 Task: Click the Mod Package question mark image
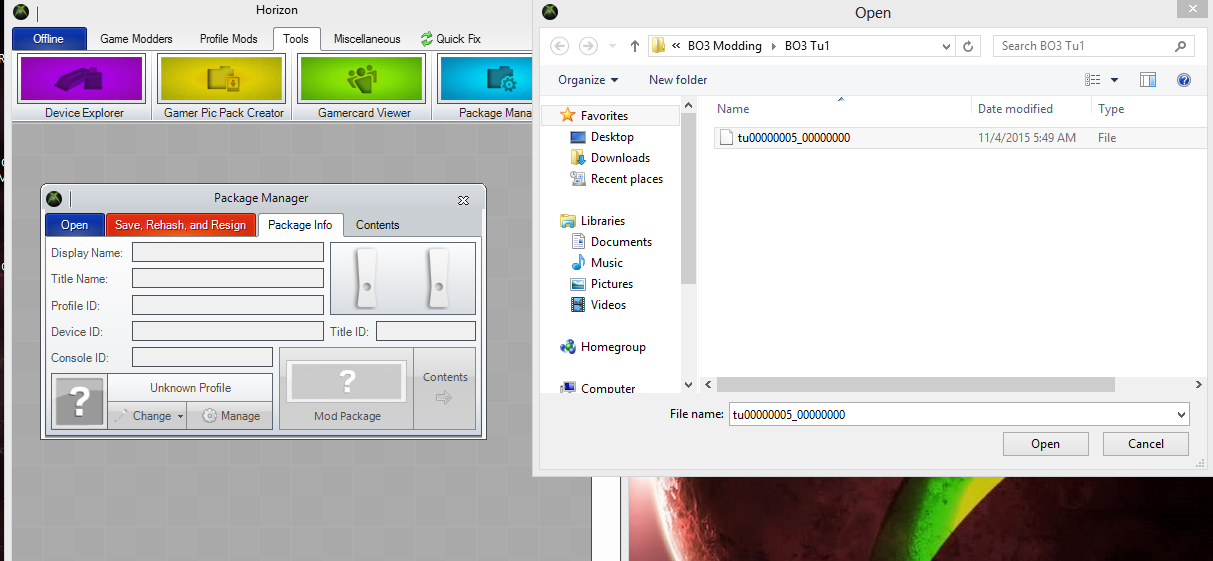click(347, 381)
